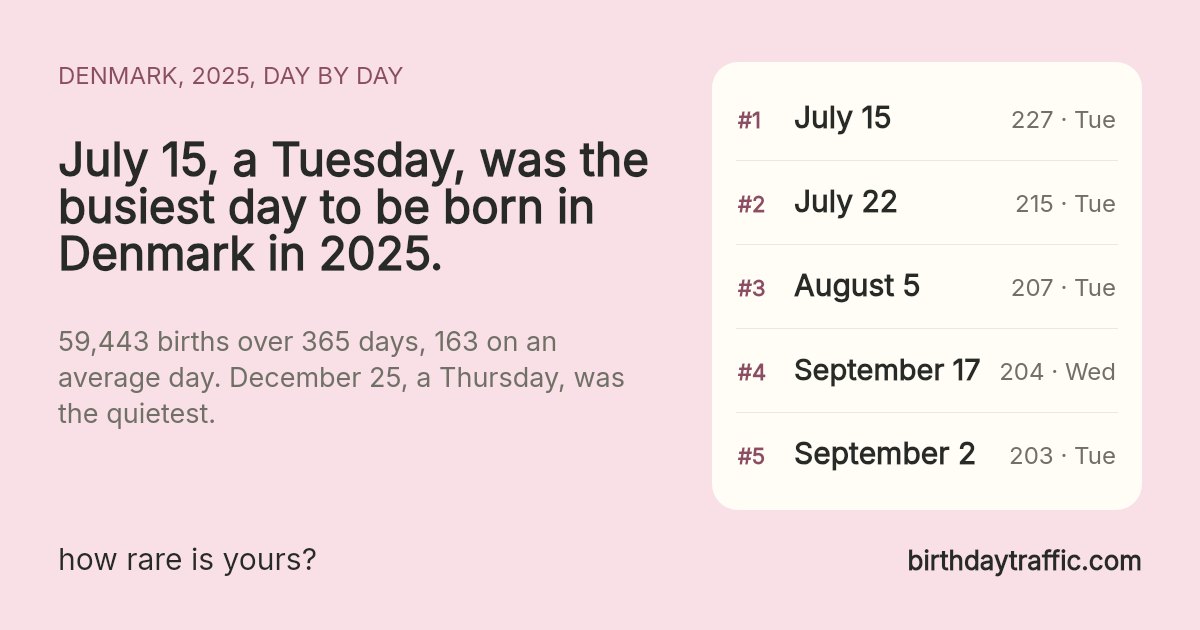Viewport: 1200px width, 630px height.
Task: Click the #1 rank badge
Action: 750,121
